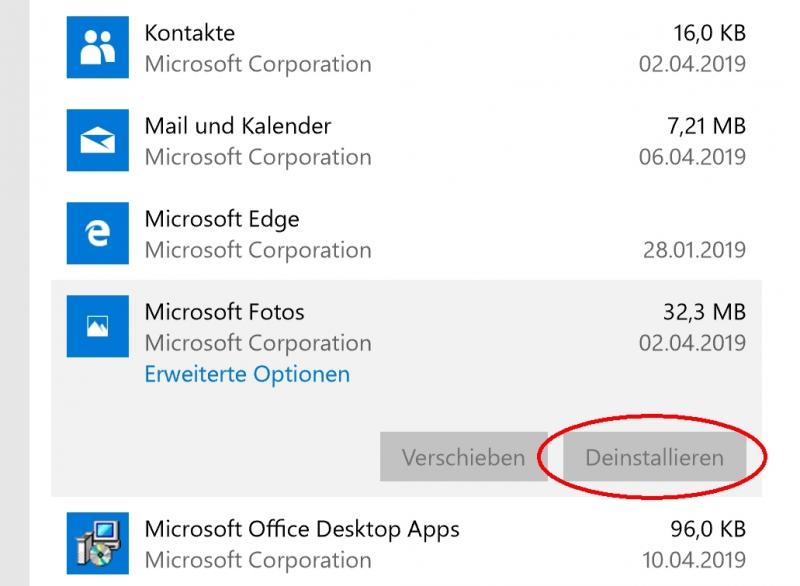Viewport: 800px width, 586px height.
Task: Click the 32,3 MB size of Fotos
Action: pos(706,312)
